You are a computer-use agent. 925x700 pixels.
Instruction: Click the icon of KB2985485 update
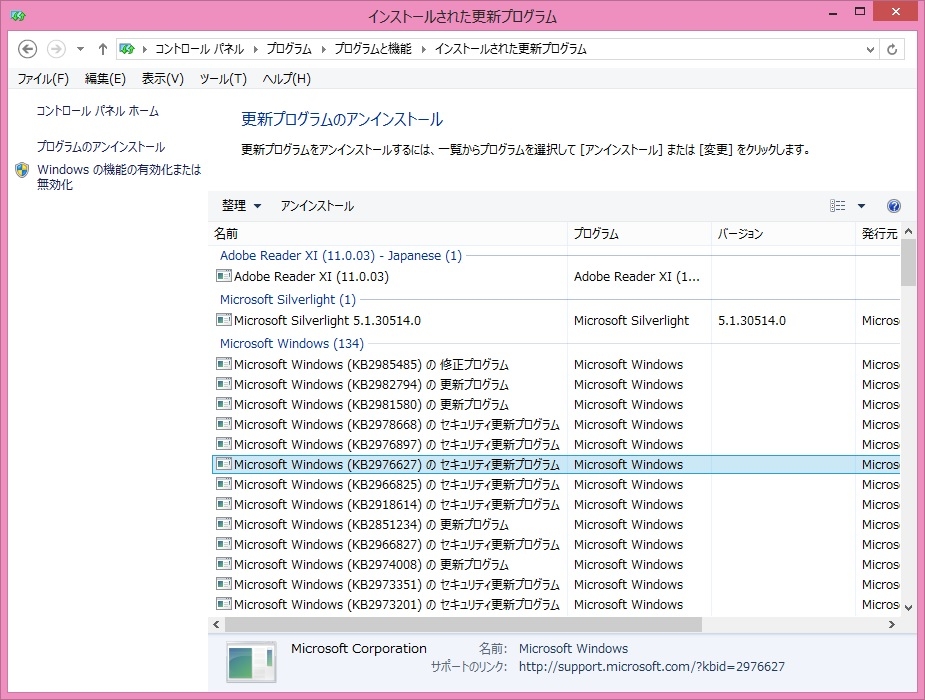224,364
